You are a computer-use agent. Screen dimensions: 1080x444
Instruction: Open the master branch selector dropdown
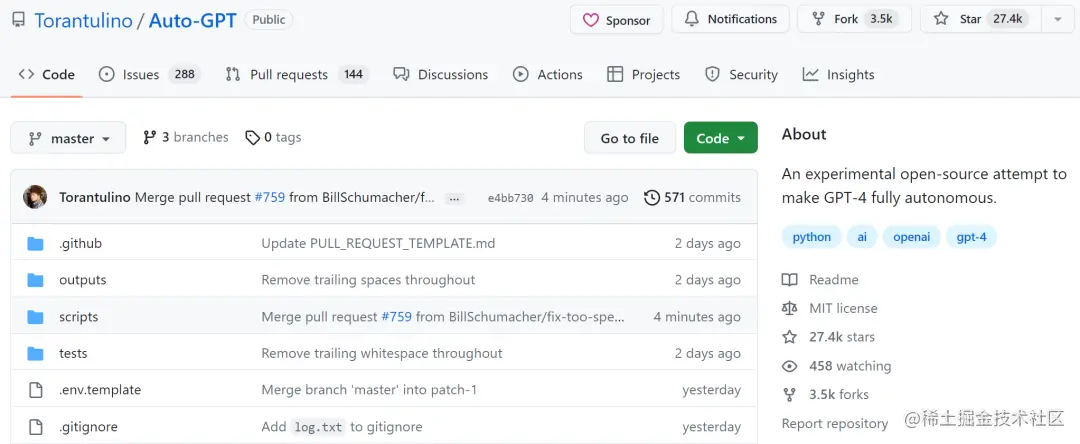(x=68, y=138)
